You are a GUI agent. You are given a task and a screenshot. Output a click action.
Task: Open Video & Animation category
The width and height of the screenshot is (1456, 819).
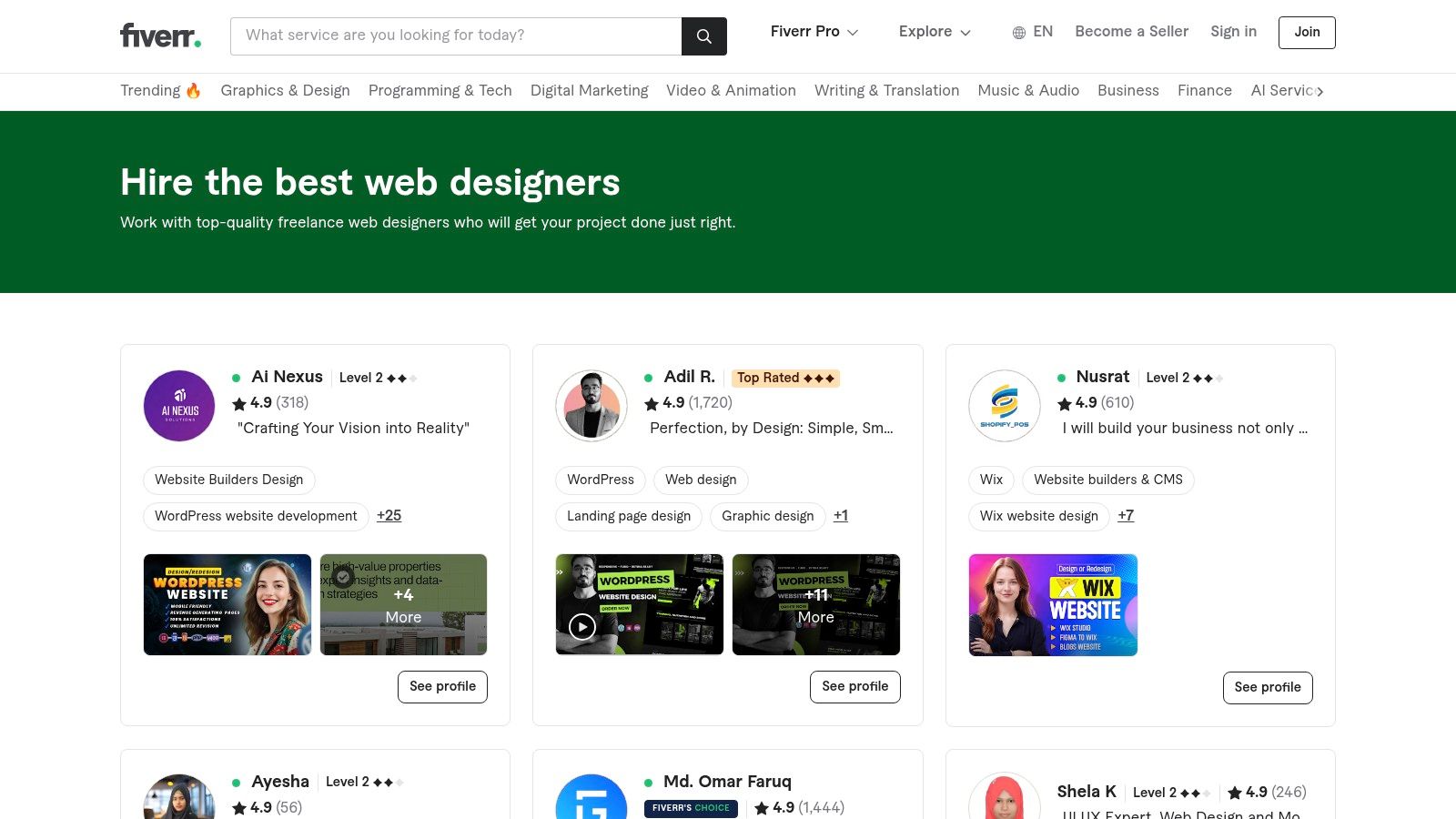click(731, 90)
